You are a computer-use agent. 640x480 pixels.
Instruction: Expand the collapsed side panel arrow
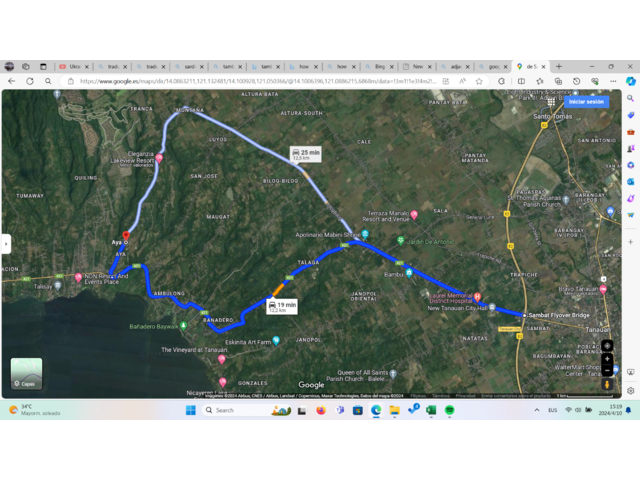coord(6,244)
